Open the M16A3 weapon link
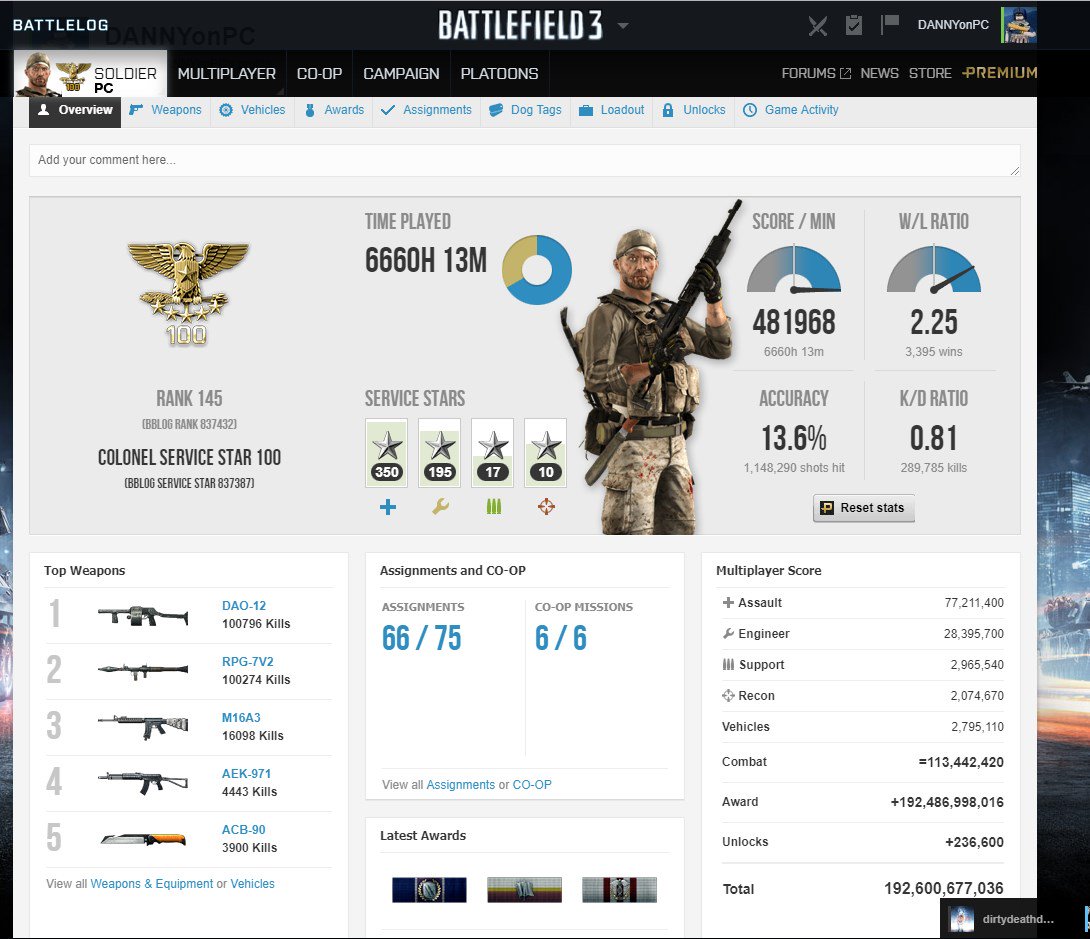Image resolution: width=1090 pixels, height=939 pixels. 241,717
